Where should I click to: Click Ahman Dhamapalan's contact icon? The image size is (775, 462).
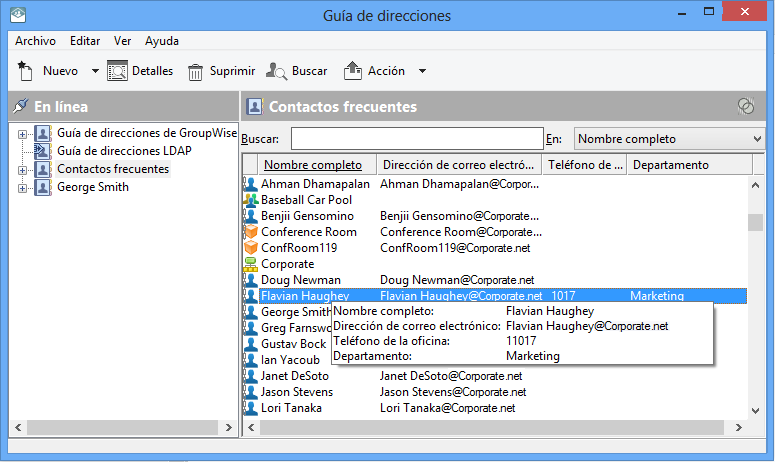coord(251,184)
